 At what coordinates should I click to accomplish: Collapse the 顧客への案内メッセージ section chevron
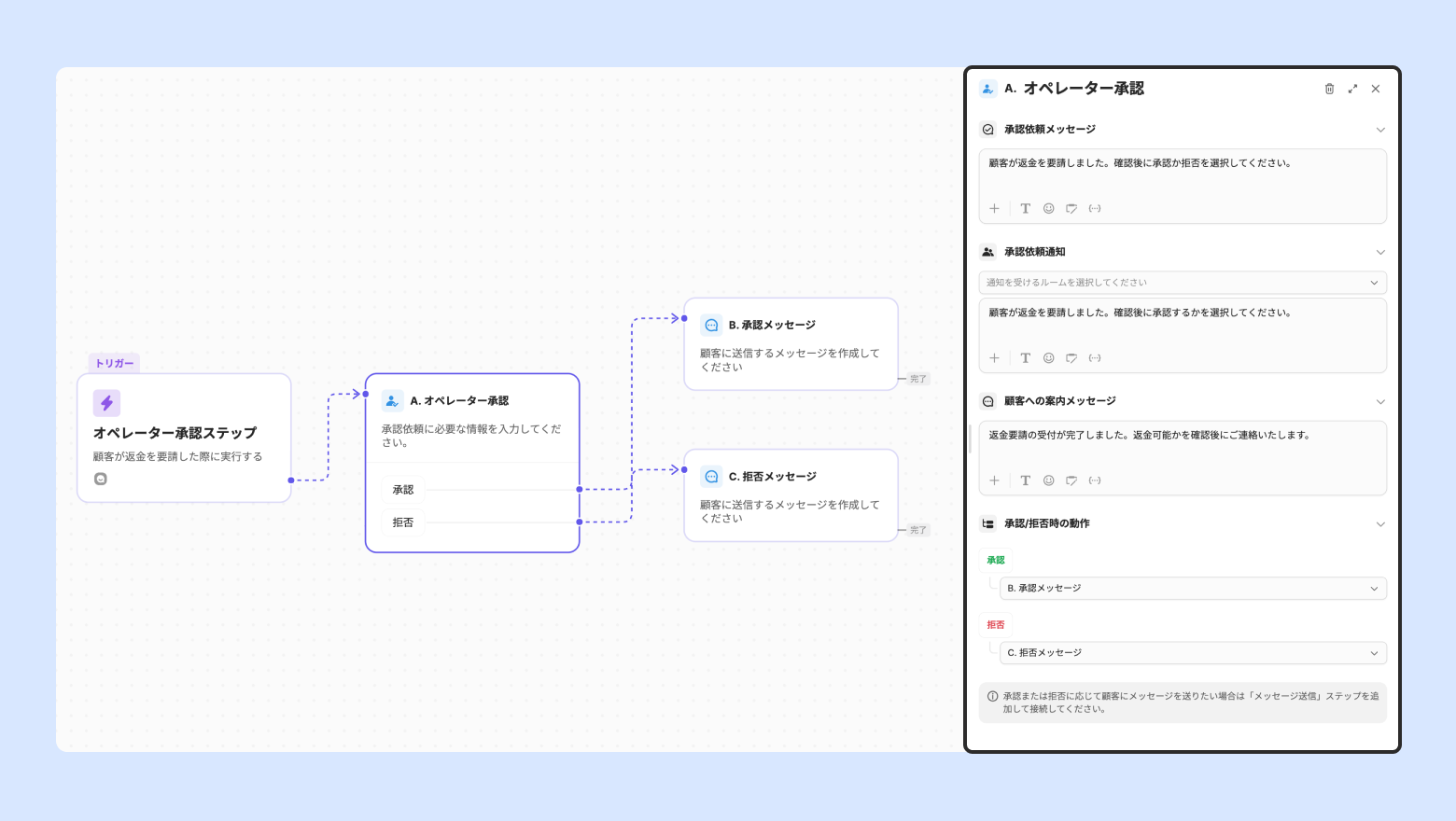[1380, 401]
